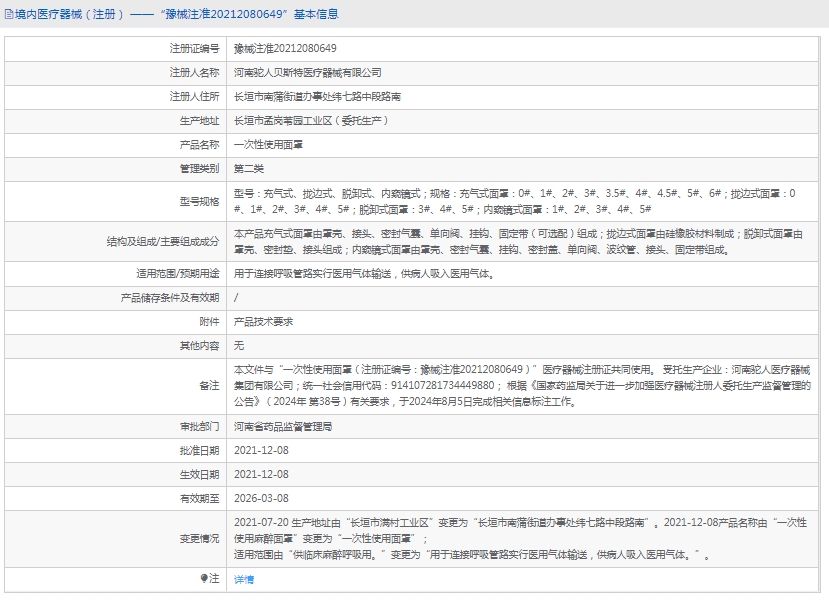The width and height of the screenshot is (829, 601).
Task: Click the 注册人住所 address value
Action: point(317,96)
